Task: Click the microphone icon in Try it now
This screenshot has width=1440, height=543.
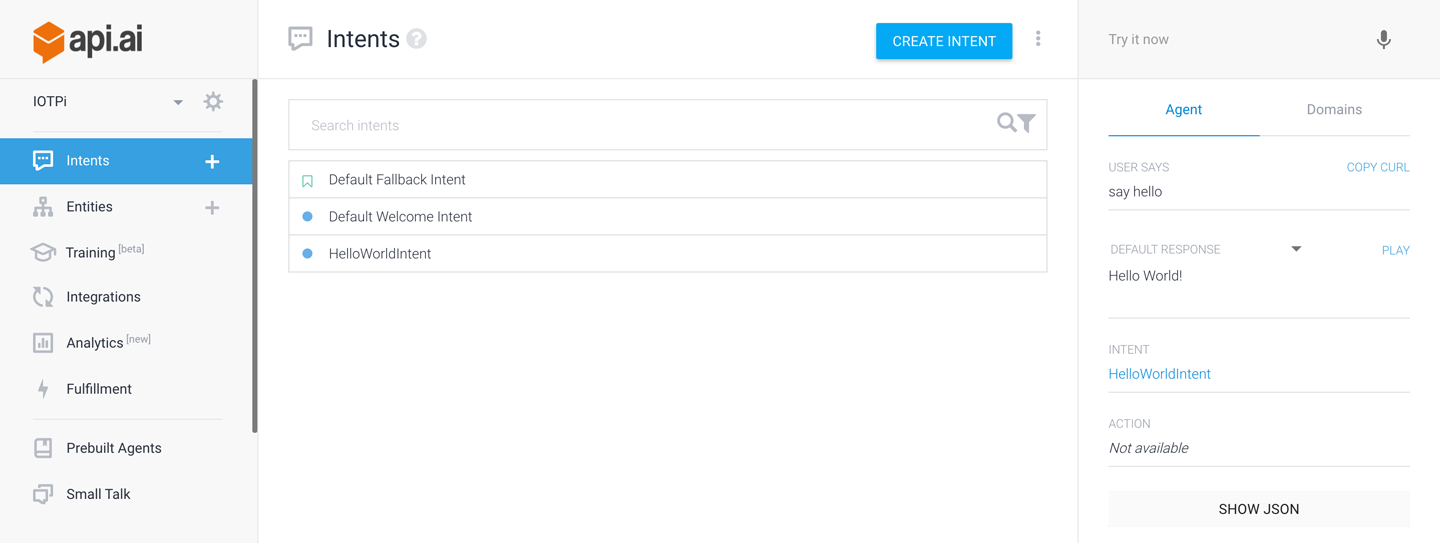Action: tap(1383, 40)
